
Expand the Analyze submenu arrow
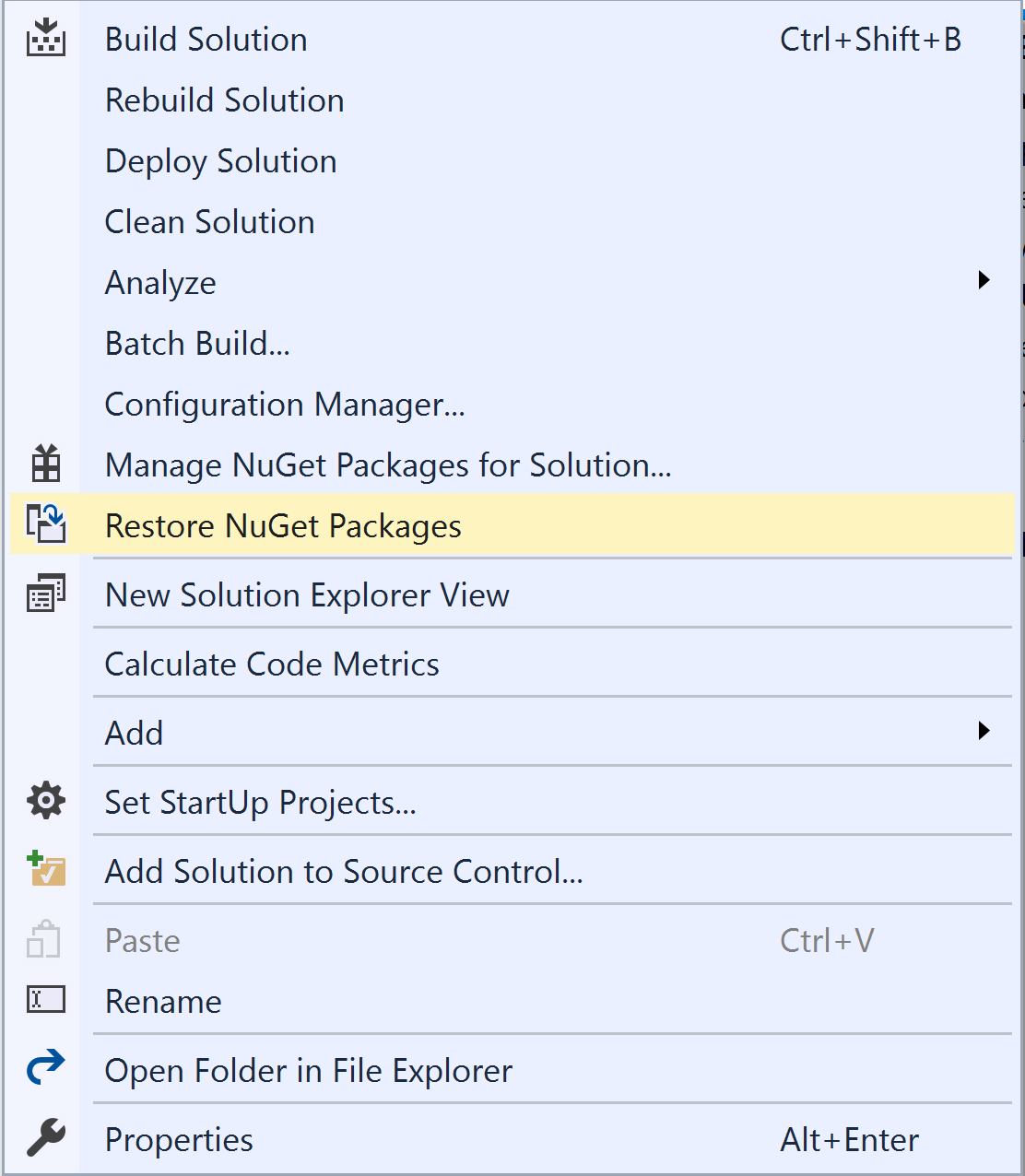point(984,280)
